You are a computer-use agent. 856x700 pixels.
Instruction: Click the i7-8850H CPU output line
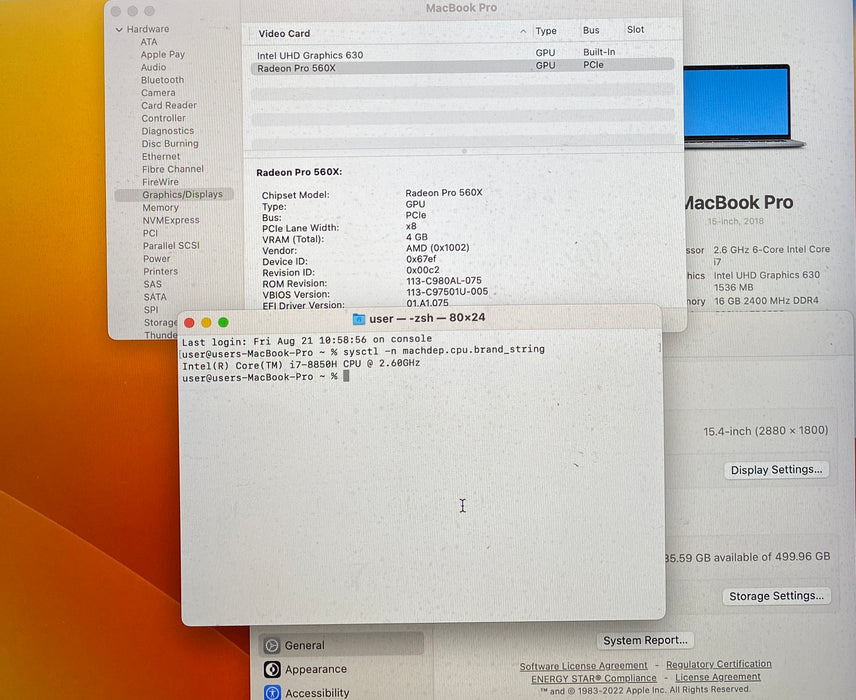pyautogui.click(x=301, y=364)
